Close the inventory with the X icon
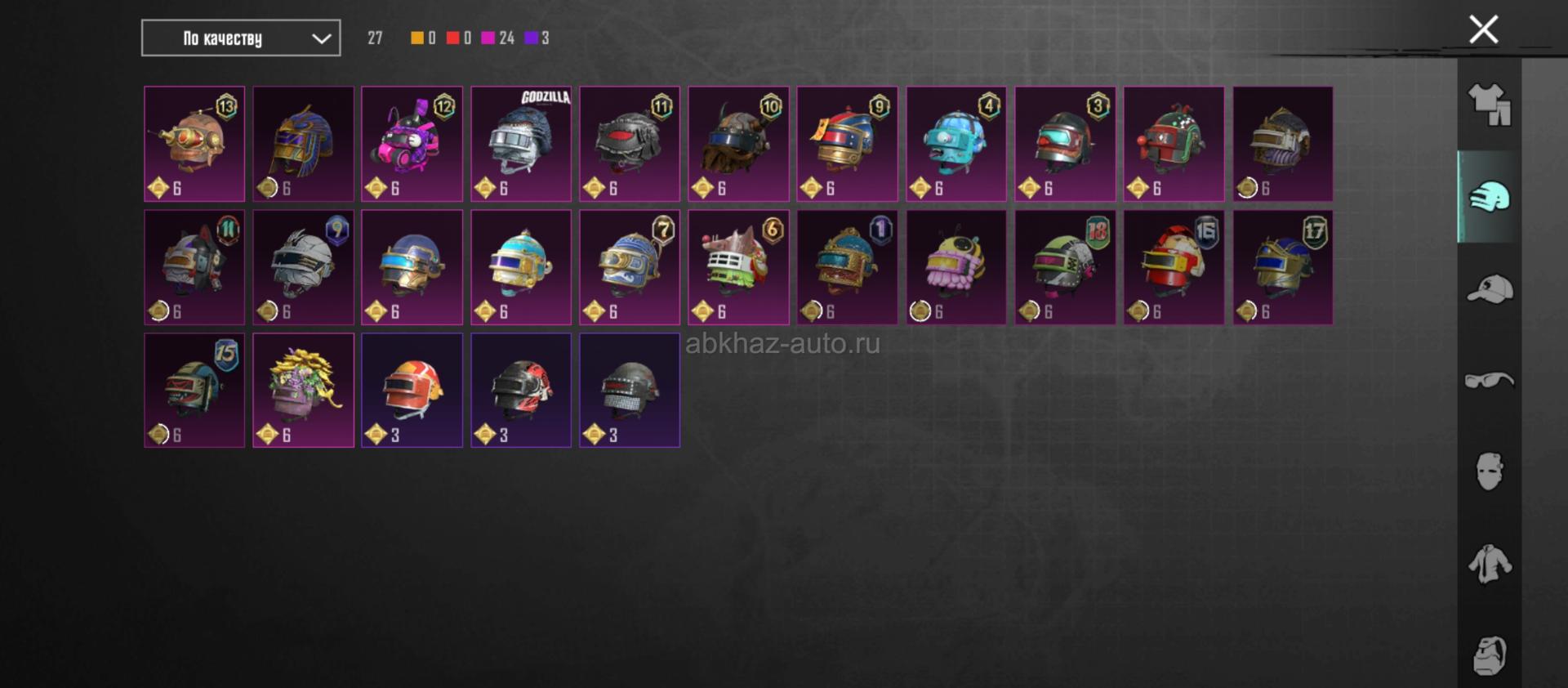 [x=1483, y=29]
